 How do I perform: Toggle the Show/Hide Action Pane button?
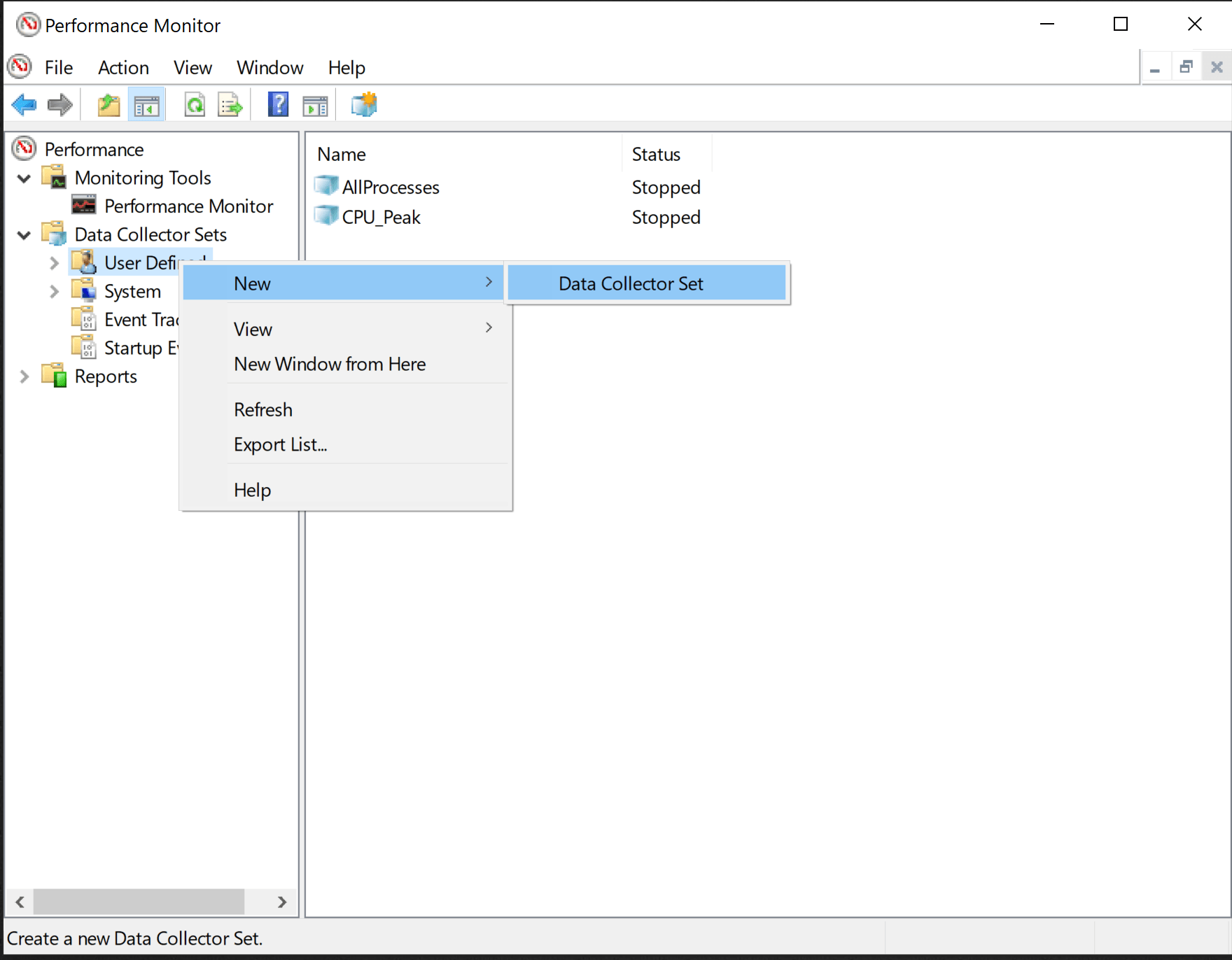315,106
